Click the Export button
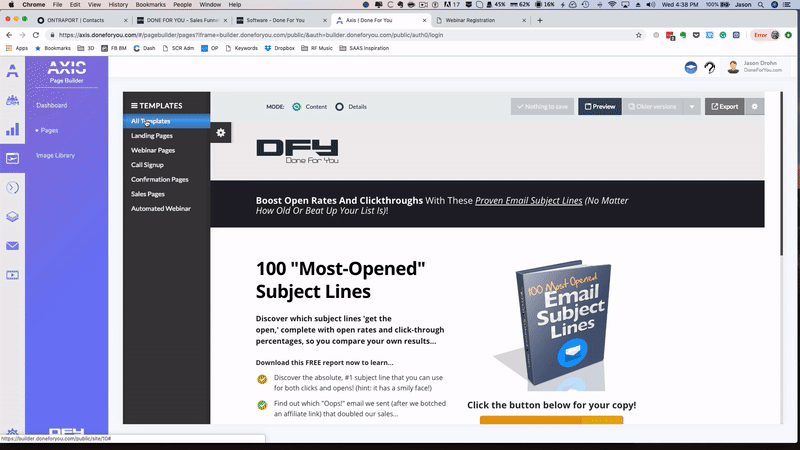This screenshot has width=800, height=450. pyautogui.click(x=724, y=107)
